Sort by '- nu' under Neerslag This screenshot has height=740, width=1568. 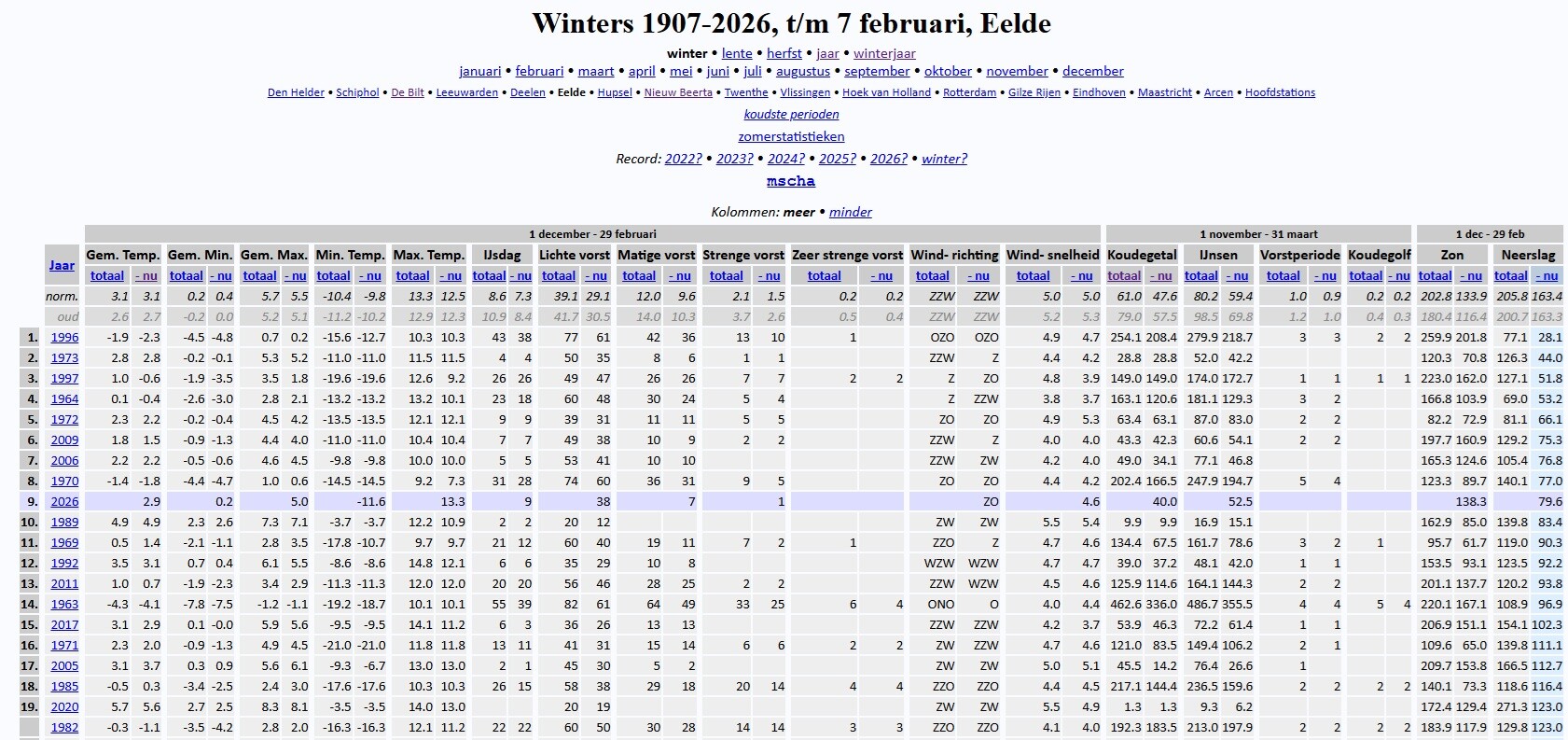coord(1548,275)
